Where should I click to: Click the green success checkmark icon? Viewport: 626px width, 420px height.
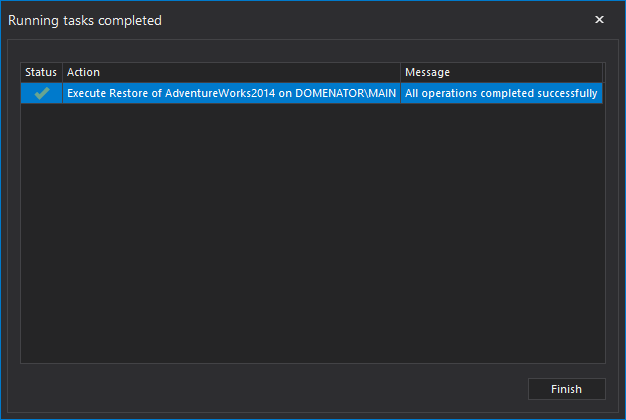pos(41,93)
